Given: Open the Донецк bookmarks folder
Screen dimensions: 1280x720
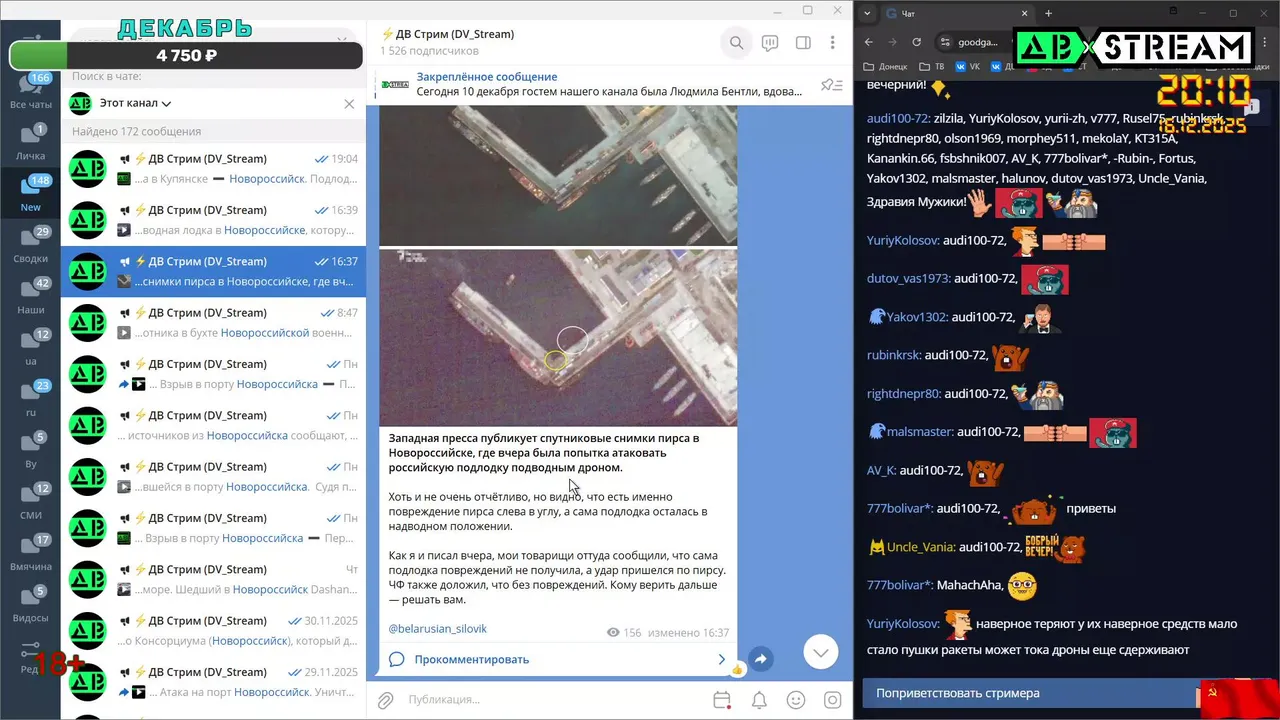Looking at the screenshot, I should coord(886,67).
